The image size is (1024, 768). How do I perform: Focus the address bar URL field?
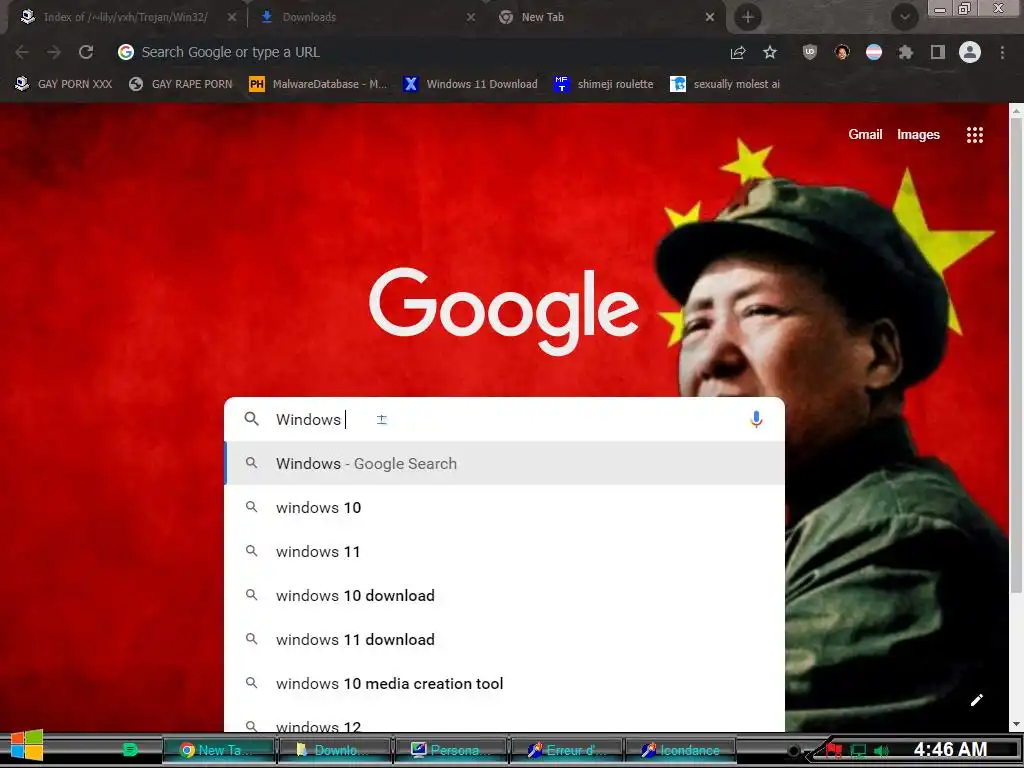coord(418,52)
